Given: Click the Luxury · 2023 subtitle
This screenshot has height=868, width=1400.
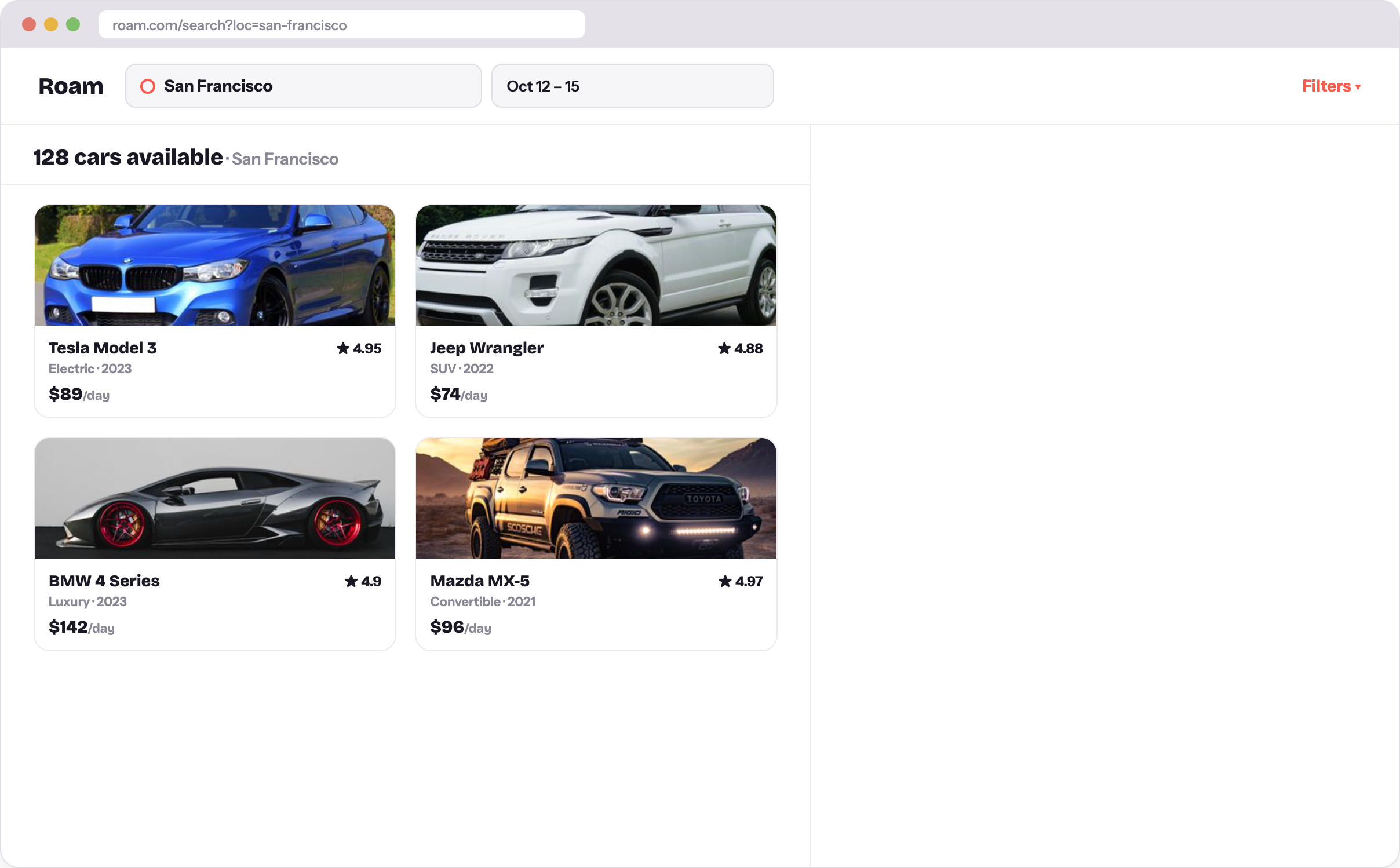Looking at the screenshot, I should pyautogui.click(x=88, y=602).
